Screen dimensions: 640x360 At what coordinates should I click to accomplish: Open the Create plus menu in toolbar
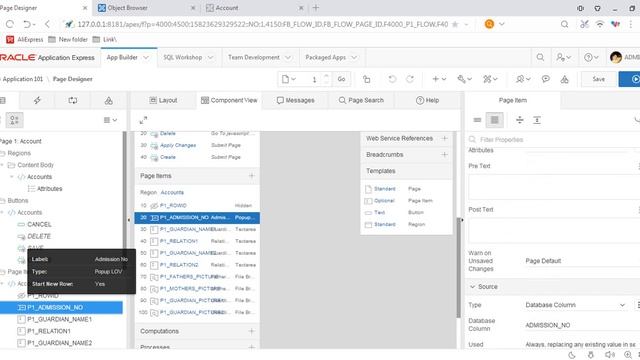pyautogui.click(x=439, y=79)
